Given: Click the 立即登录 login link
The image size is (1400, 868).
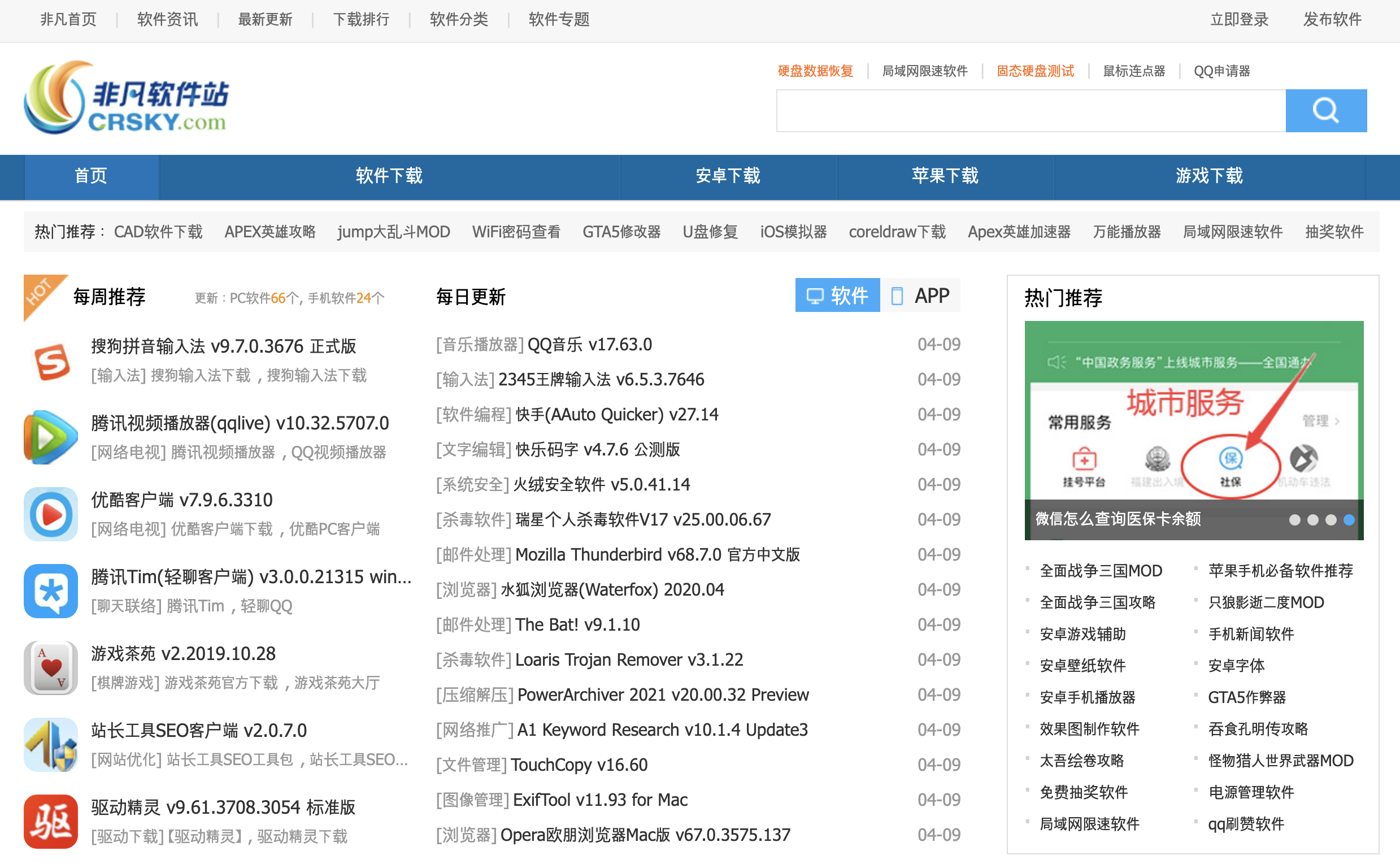Looking at the screenshot, I should coord(1239,20).
